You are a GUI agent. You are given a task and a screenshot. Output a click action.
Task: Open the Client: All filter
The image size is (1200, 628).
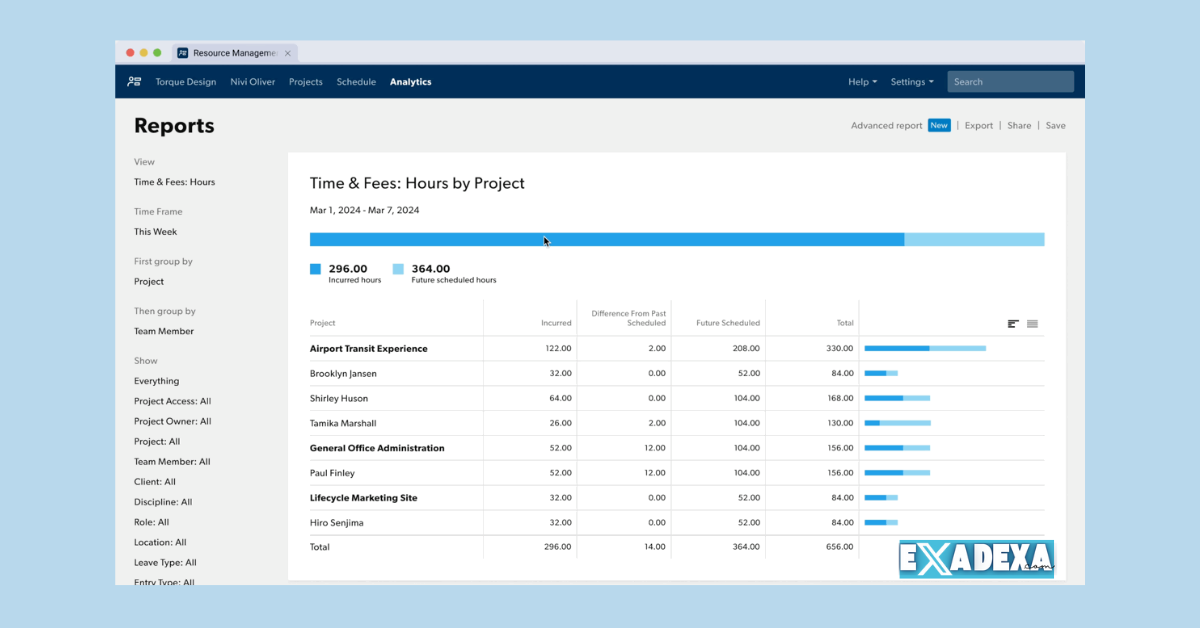pos(155,481)
